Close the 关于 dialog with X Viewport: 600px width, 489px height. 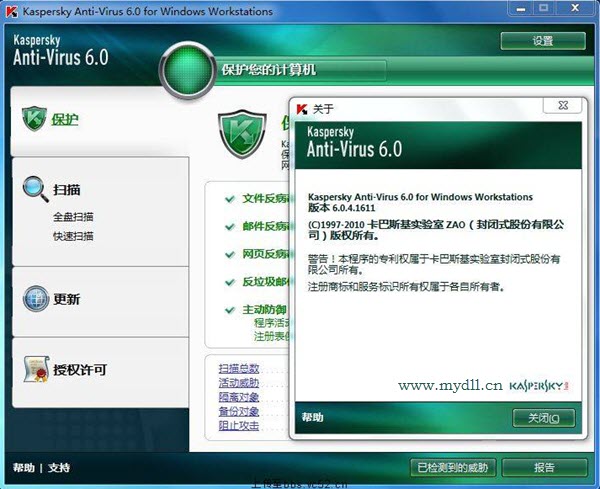point(562,105)
